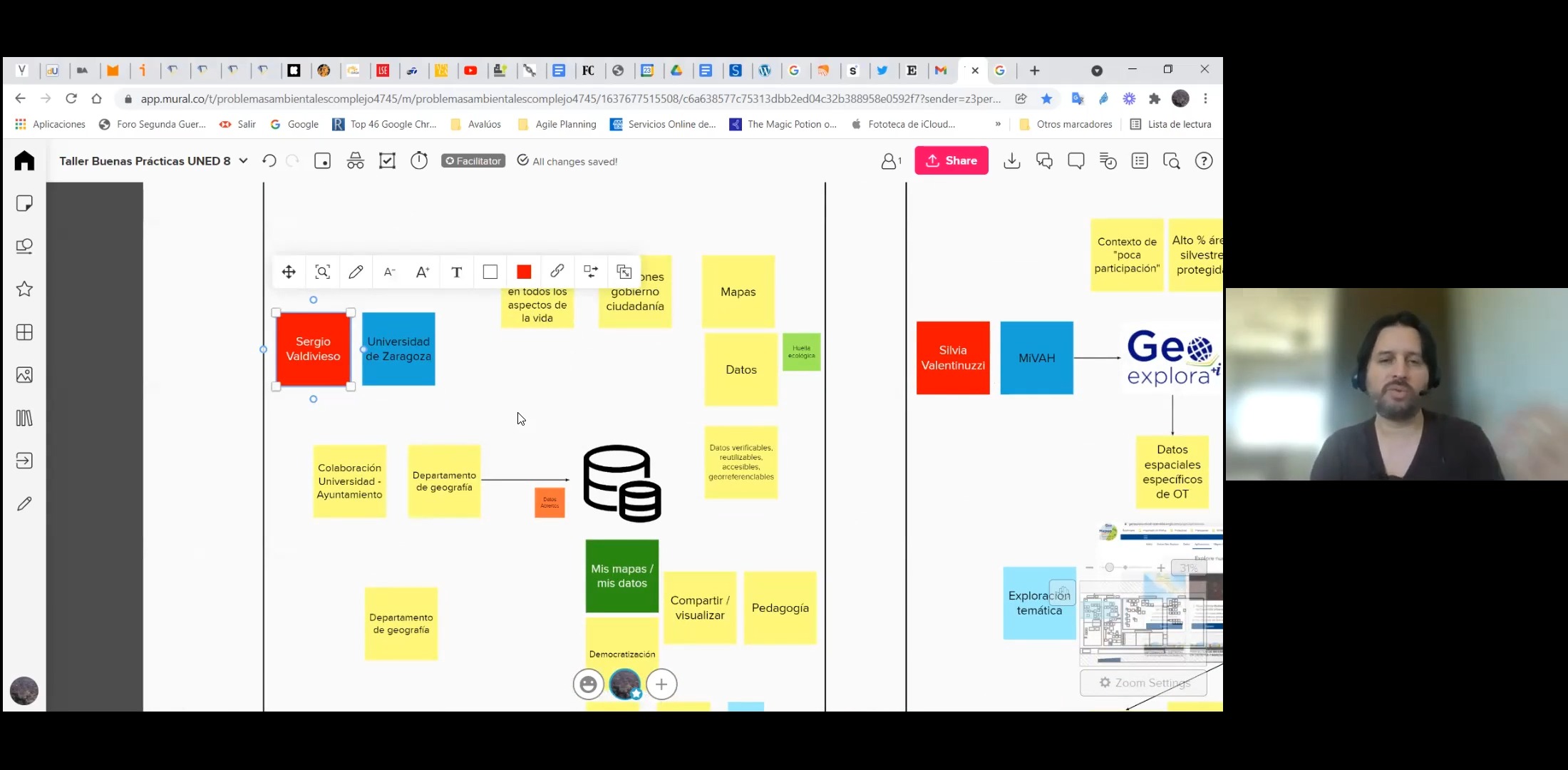Expand the Taller Buenas Prácticas UNED 8 dropdown
1568x770 pixels.
pyautogui.click(x=243, y=161)
